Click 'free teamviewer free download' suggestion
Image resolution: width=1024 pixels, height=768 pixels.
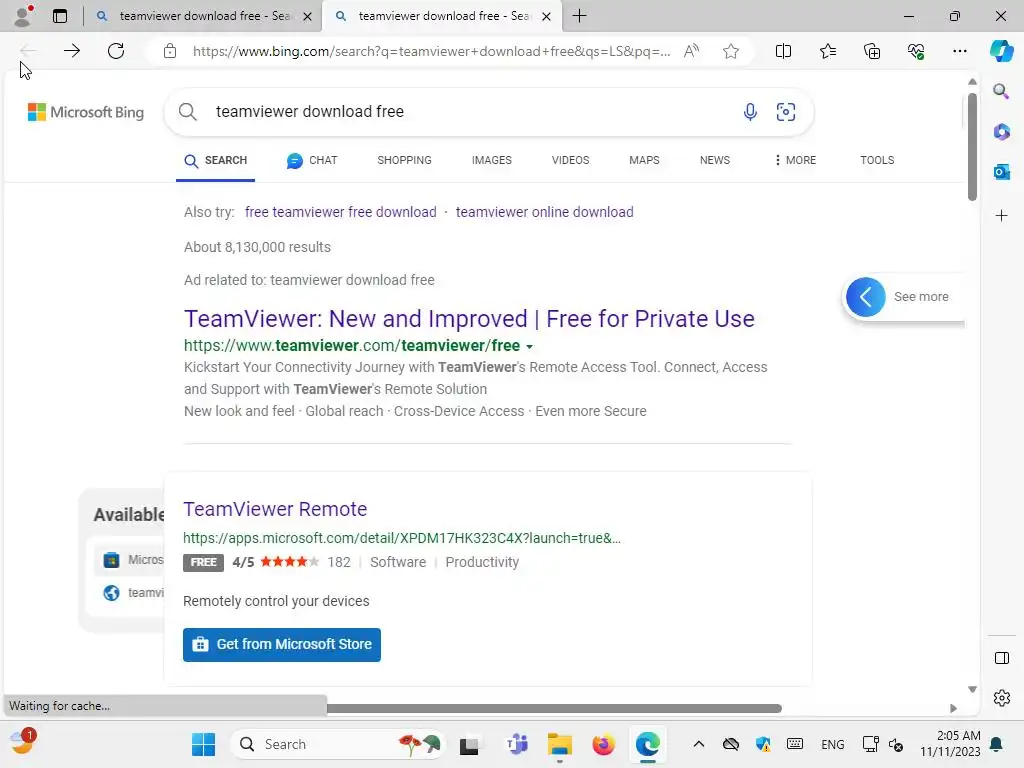[340, 212]
